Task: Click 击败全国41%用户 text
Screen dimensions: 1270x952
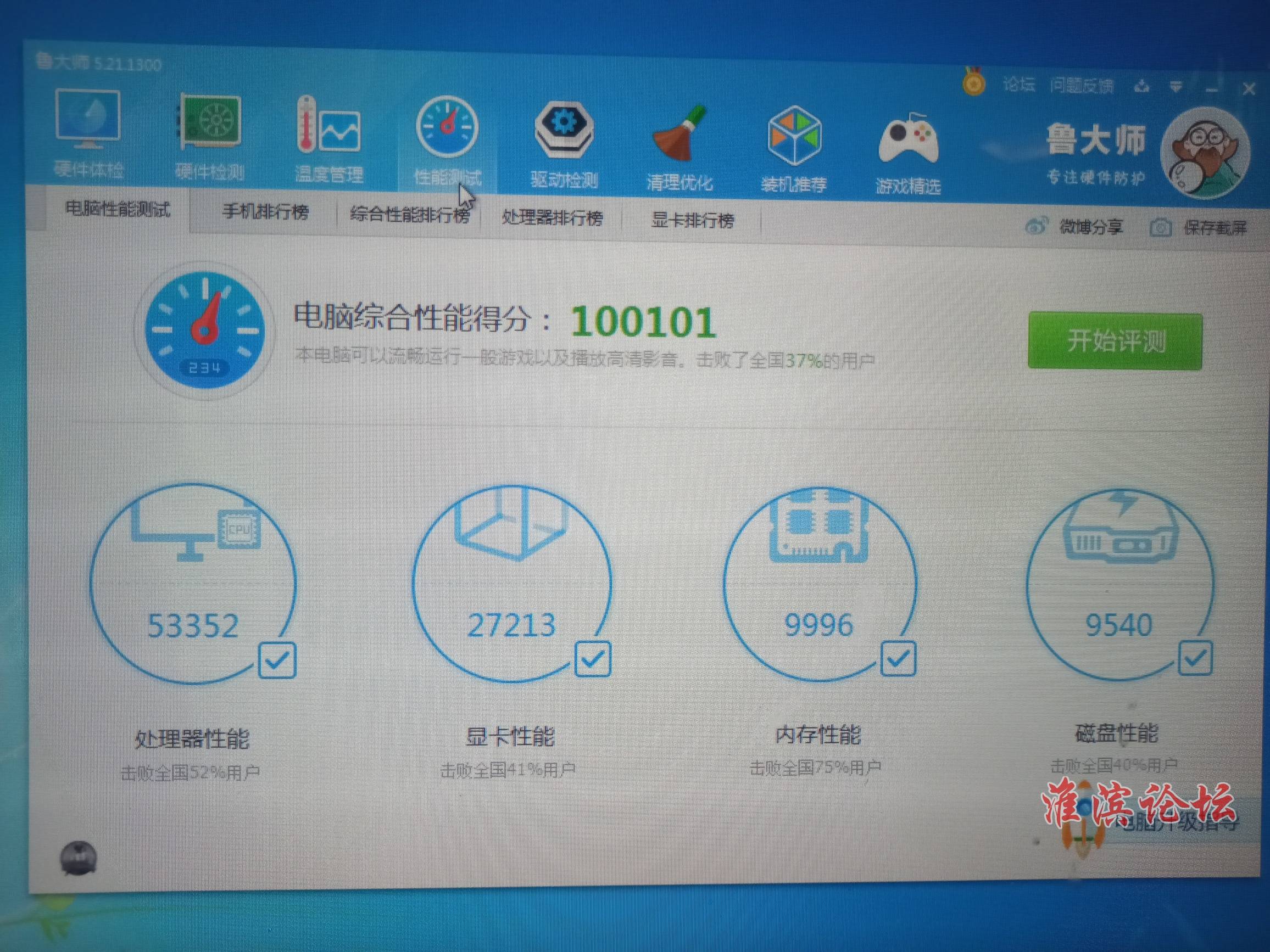Action: (508, 770)
